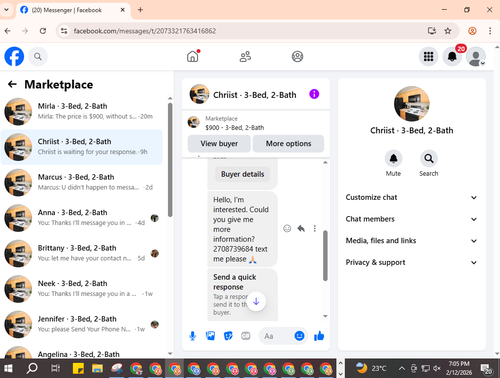Jump to latest message with down arrow
The width and height of the screenshot is (500, 378).
[x=256, y=301]
